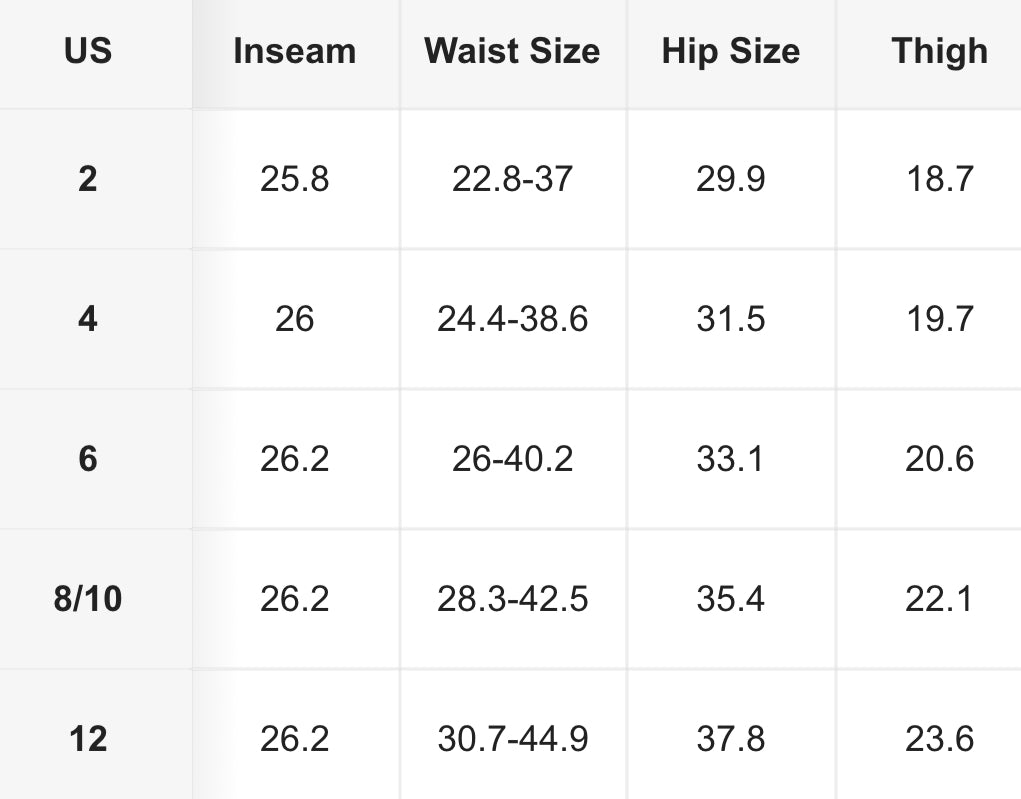This screenshot has width=1021, height=799.
Task: Select the 23.6 thigh value
Action: click(939, 739)
